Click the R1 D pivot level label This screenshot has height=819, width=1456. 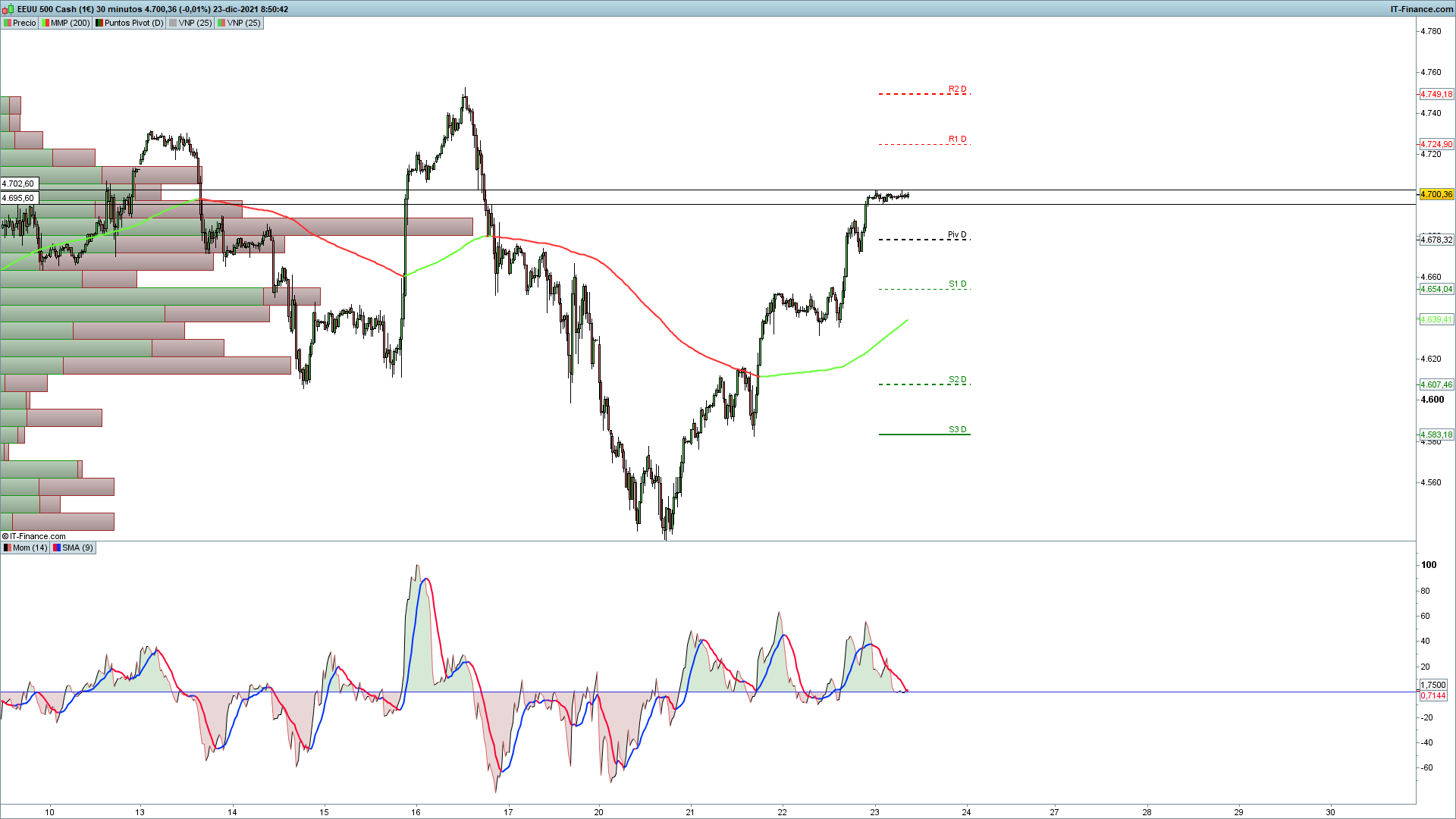(958, 140)
